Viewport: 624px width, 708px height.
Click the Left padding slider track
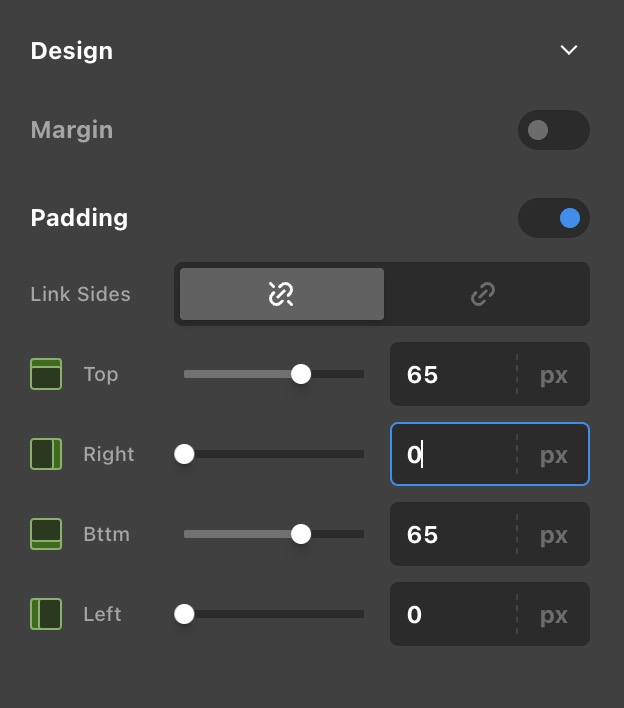(x=280, y=614)
